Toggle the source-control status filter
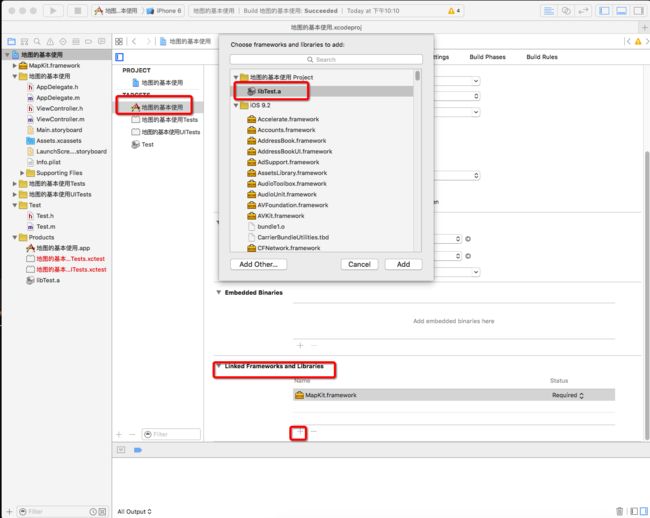650x518 pixels. tap(102, 512)
